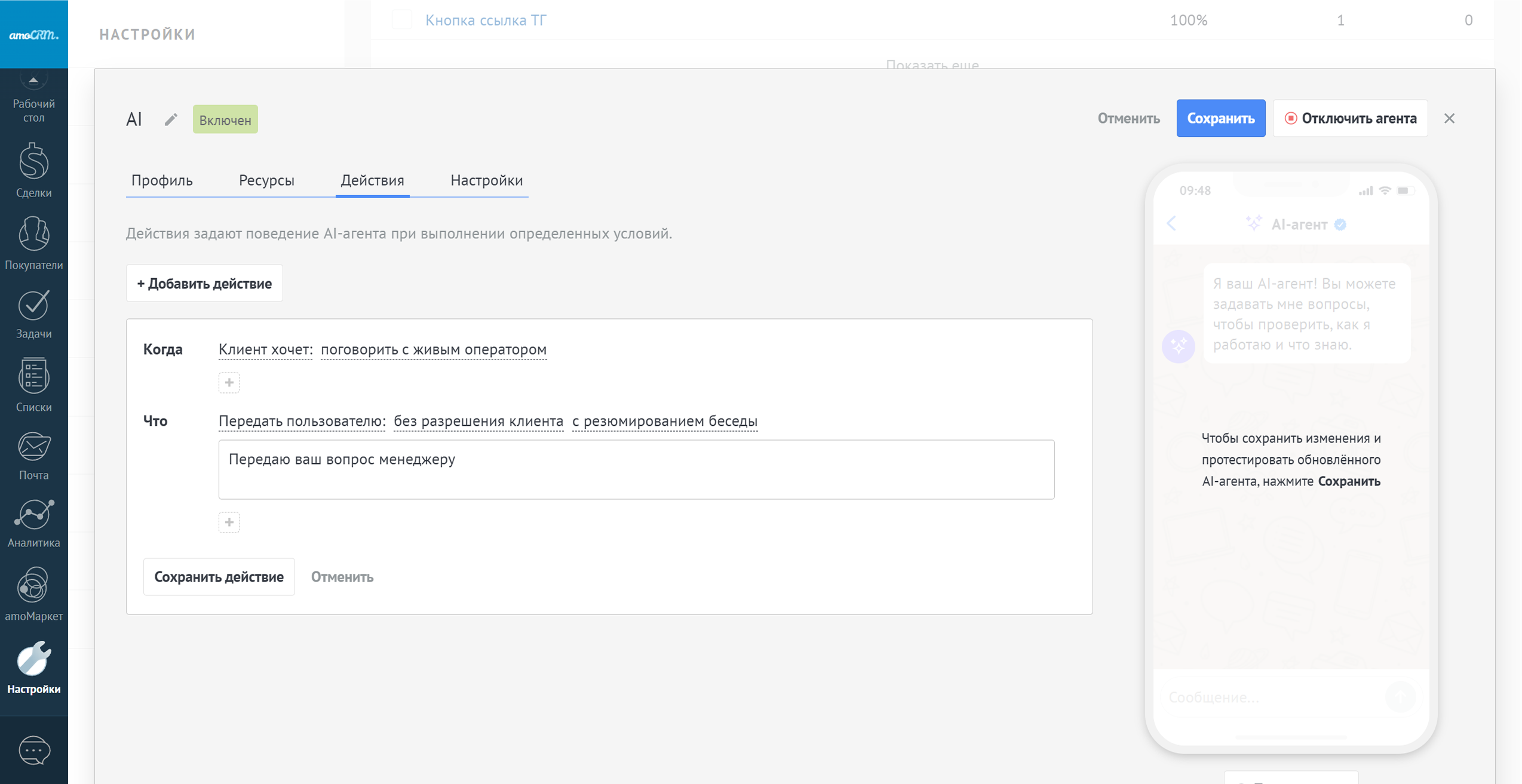Click the blue Сохранить button
This screenshot has width=1522, height=784.
[x=1220, y=118]
